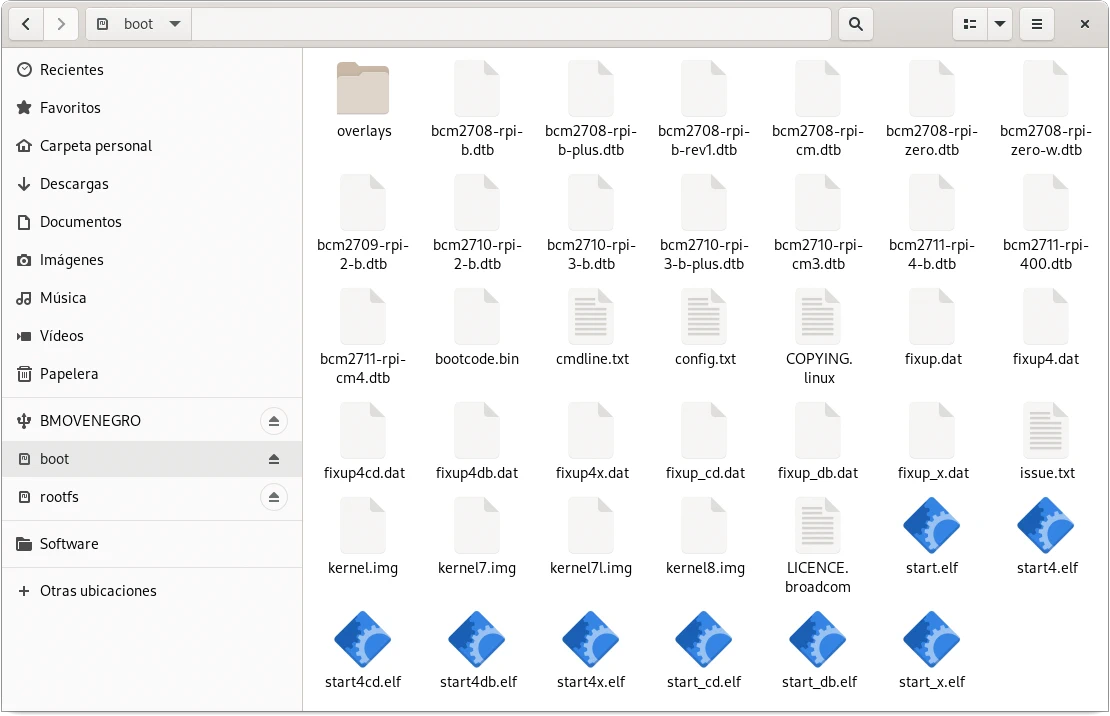Open Documentos from the sidebar
Viewport: 1110px width, 716px height.
point(80,222)
